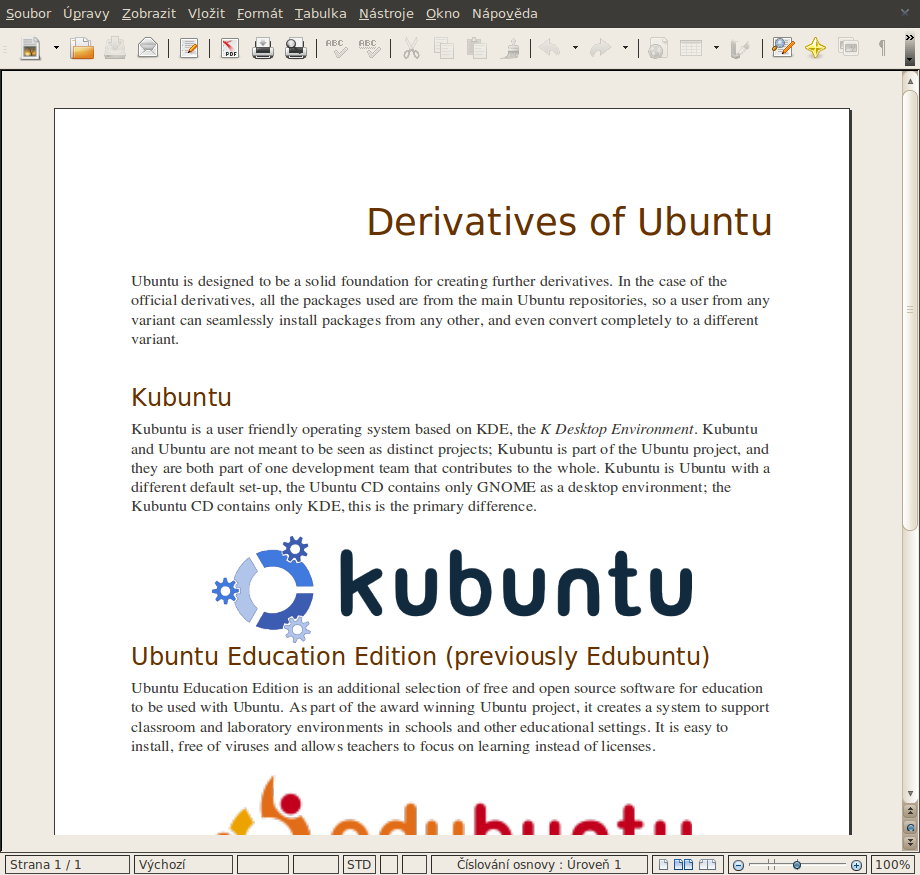Switch to side-by-side pages view layout icon
Image resolution: width=920 pixels, height=875 pixels.
coord(684,864)
